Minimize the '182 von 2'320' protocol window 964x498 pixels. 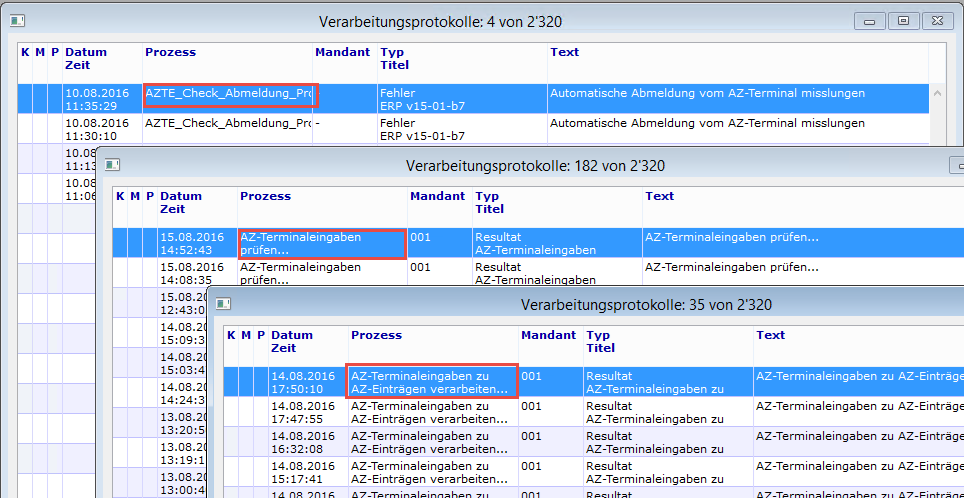(957, 165)
